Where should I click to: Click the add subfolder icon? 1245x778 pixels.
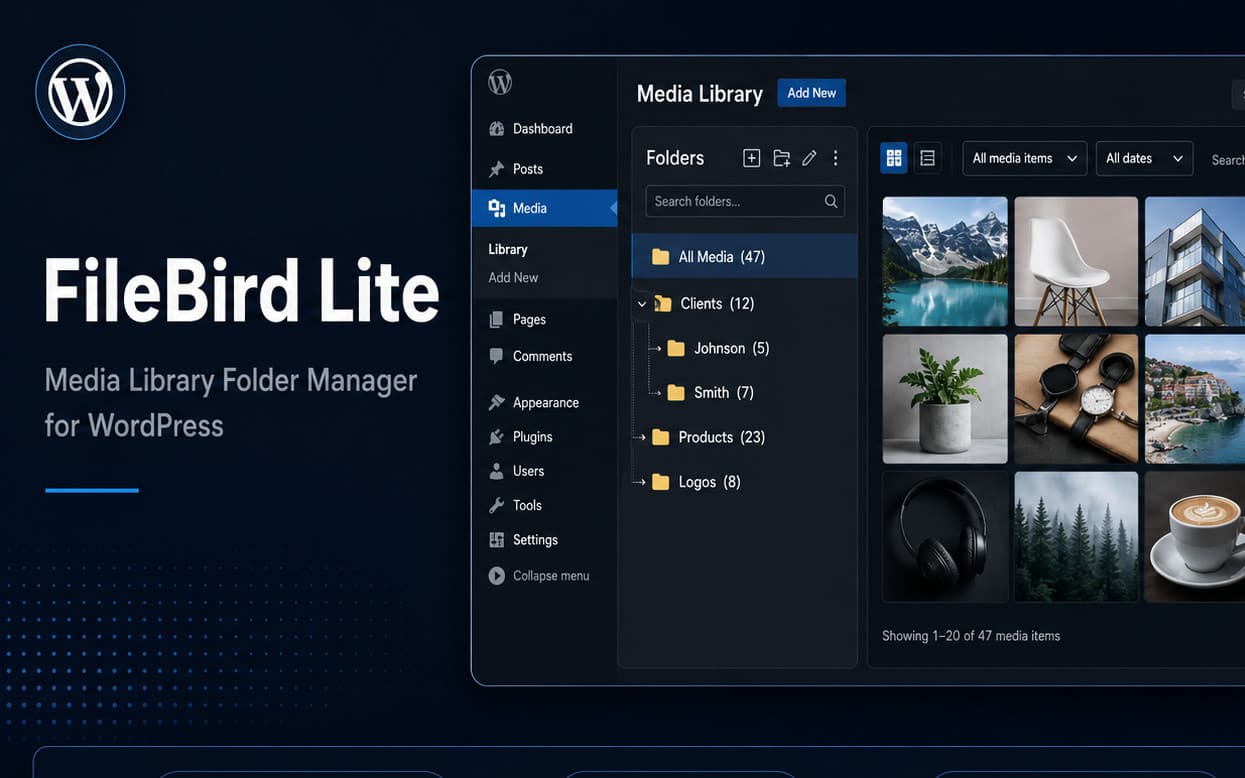point(781,158)
